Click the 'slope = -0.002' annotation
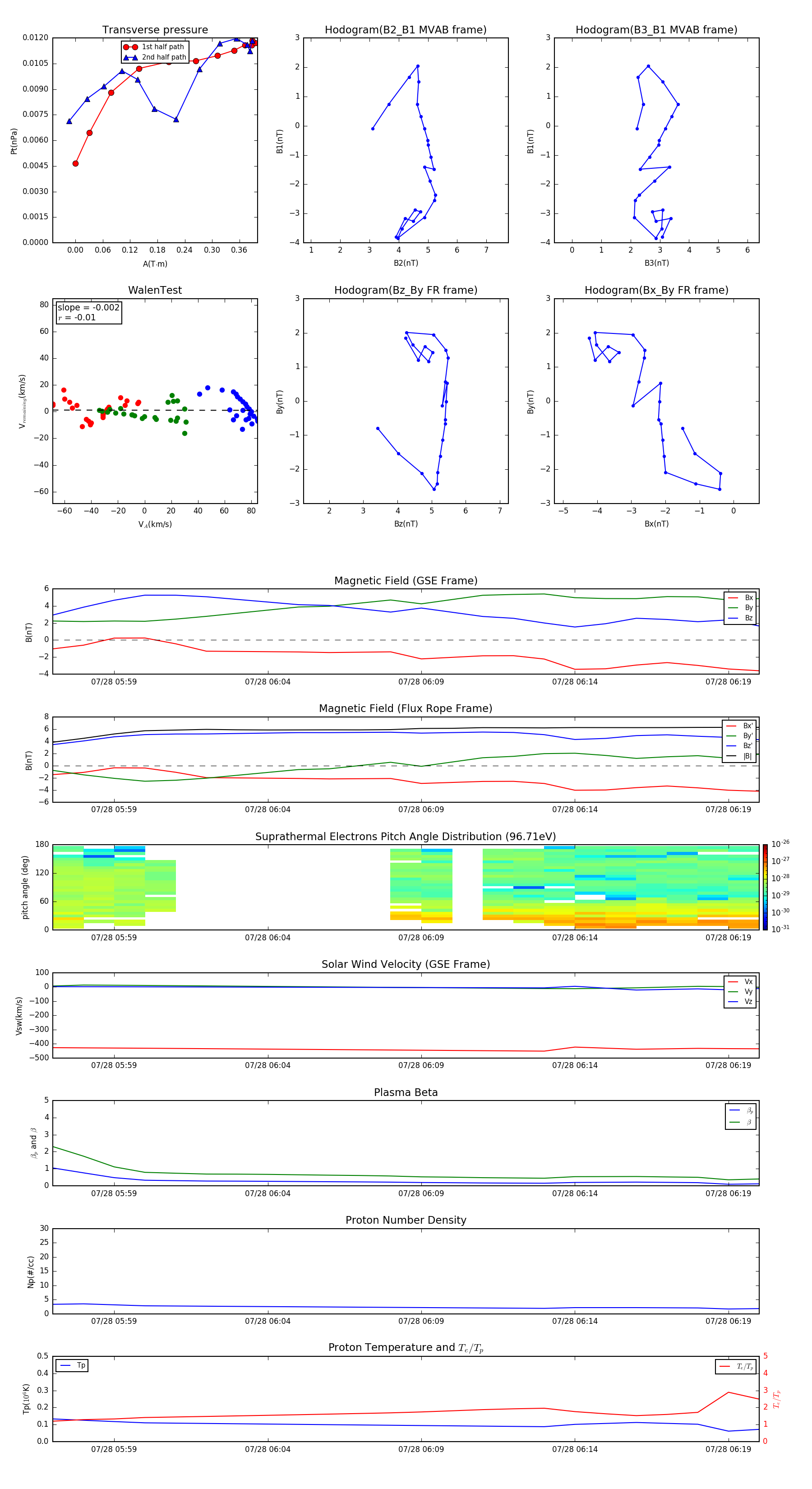Image resolution: width=812 pixels, height=1489 pixels. pos(88,308)
